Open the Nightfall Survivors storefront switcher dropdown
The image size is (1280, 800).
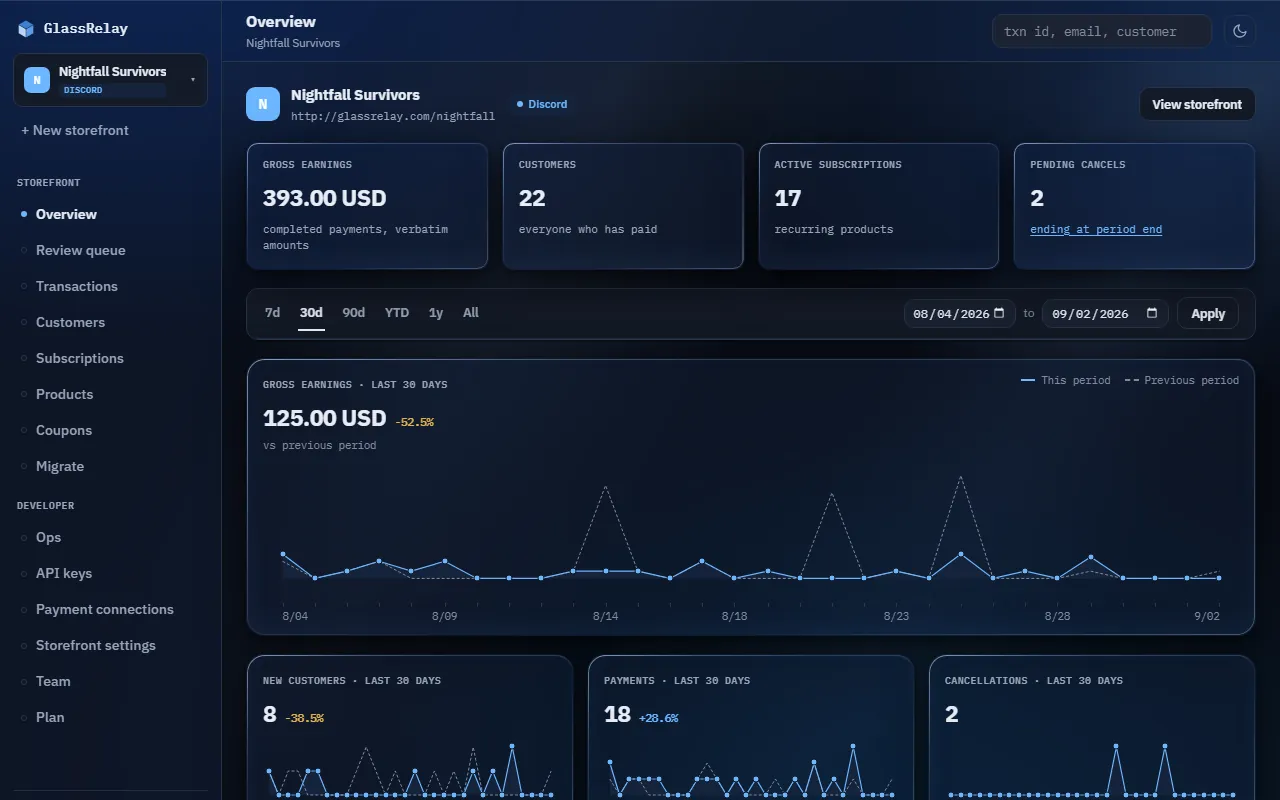[x=110, y=80]
